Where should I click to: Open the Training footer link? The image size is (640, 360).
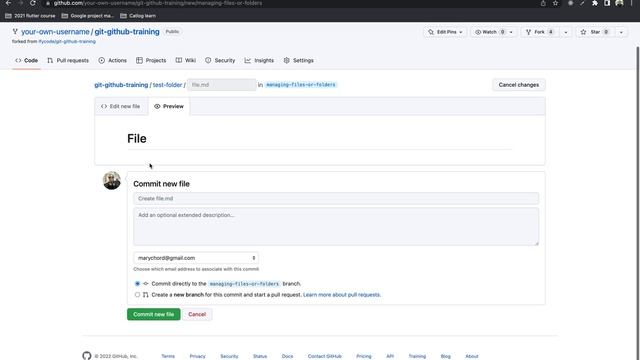(x=417, y=356)
